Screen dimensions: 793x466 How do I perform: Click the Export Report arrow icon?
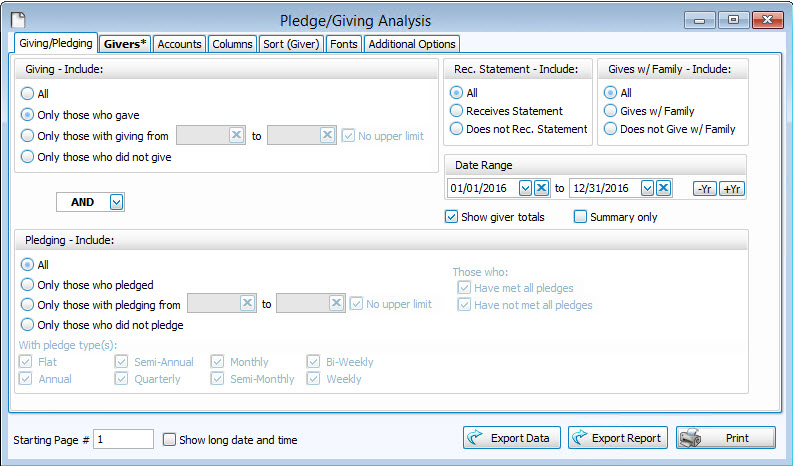click(x=582, y=438)
